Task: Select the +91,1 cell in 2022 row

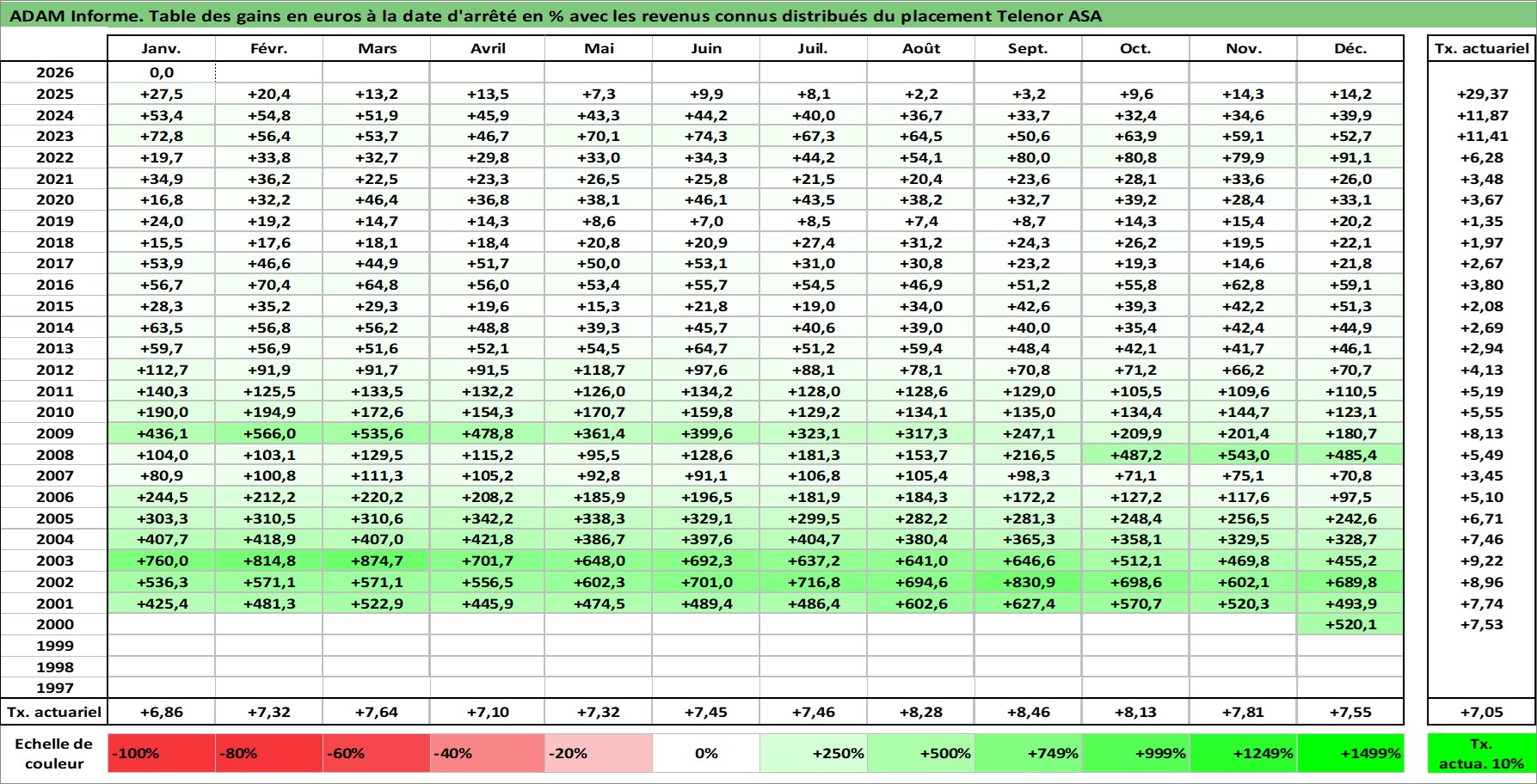Action: pos(1350,158)
